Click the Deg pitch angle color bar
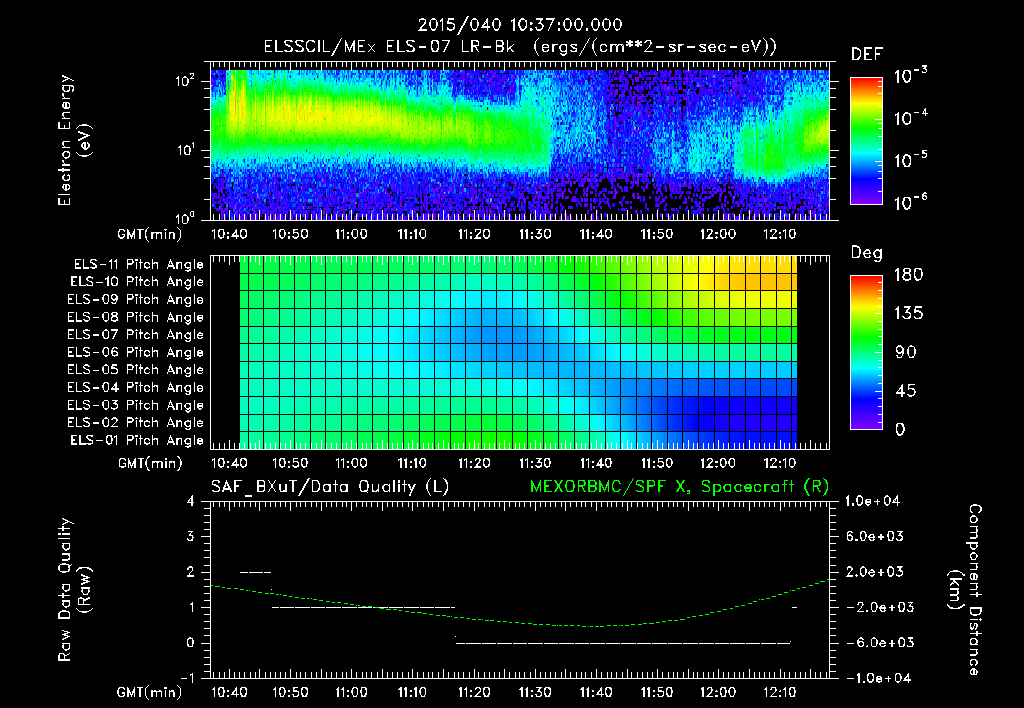Screen dimensions: 1024x708 tap(867, 352)
